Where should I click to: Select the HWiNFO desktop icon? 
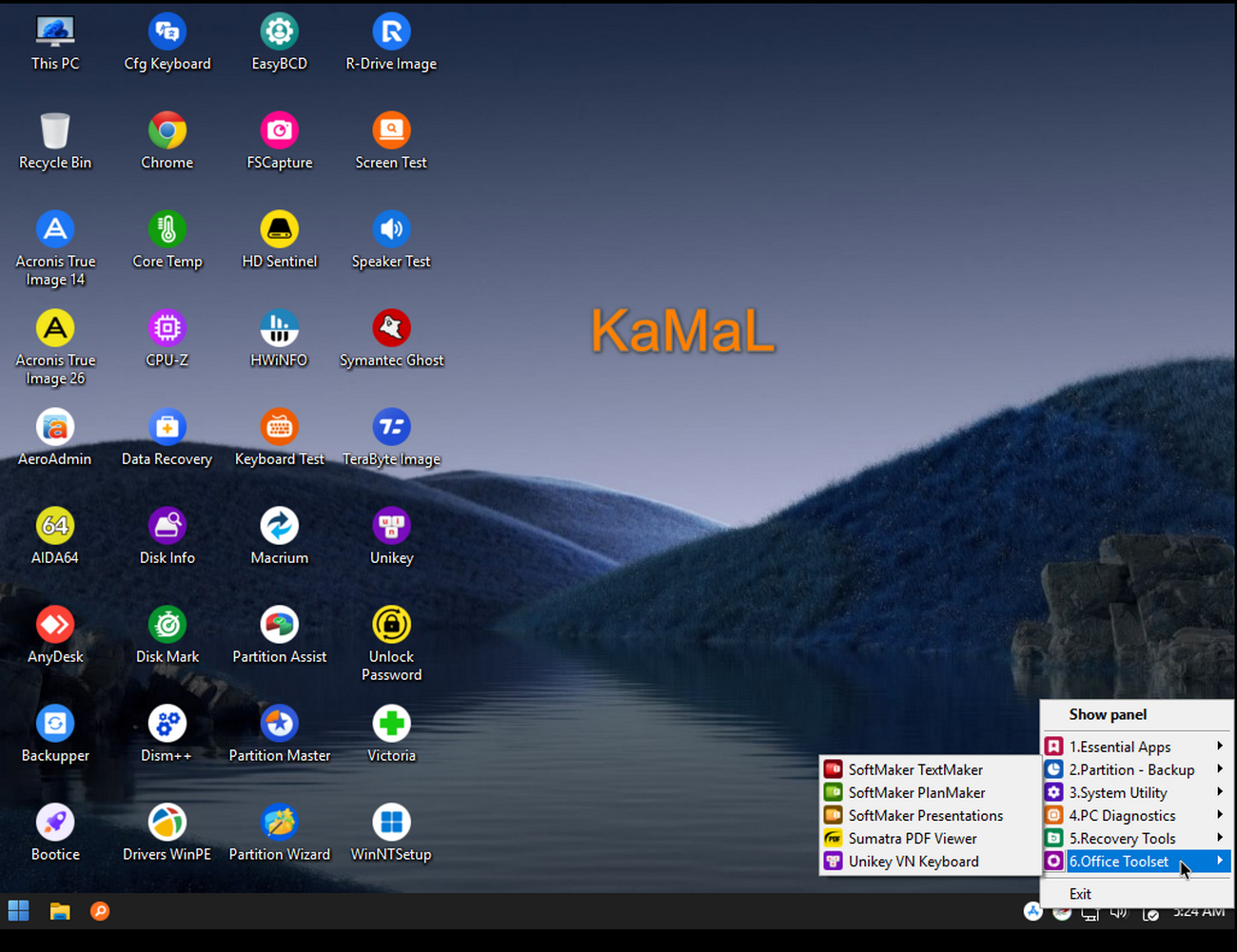pos(280,340)
